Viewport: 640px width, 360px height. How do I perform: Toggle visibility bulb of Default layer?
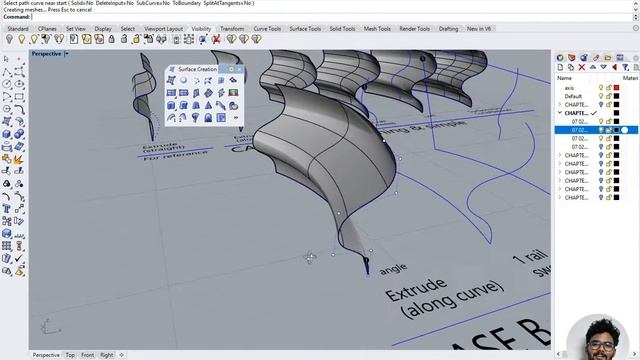tap(601, 96)
